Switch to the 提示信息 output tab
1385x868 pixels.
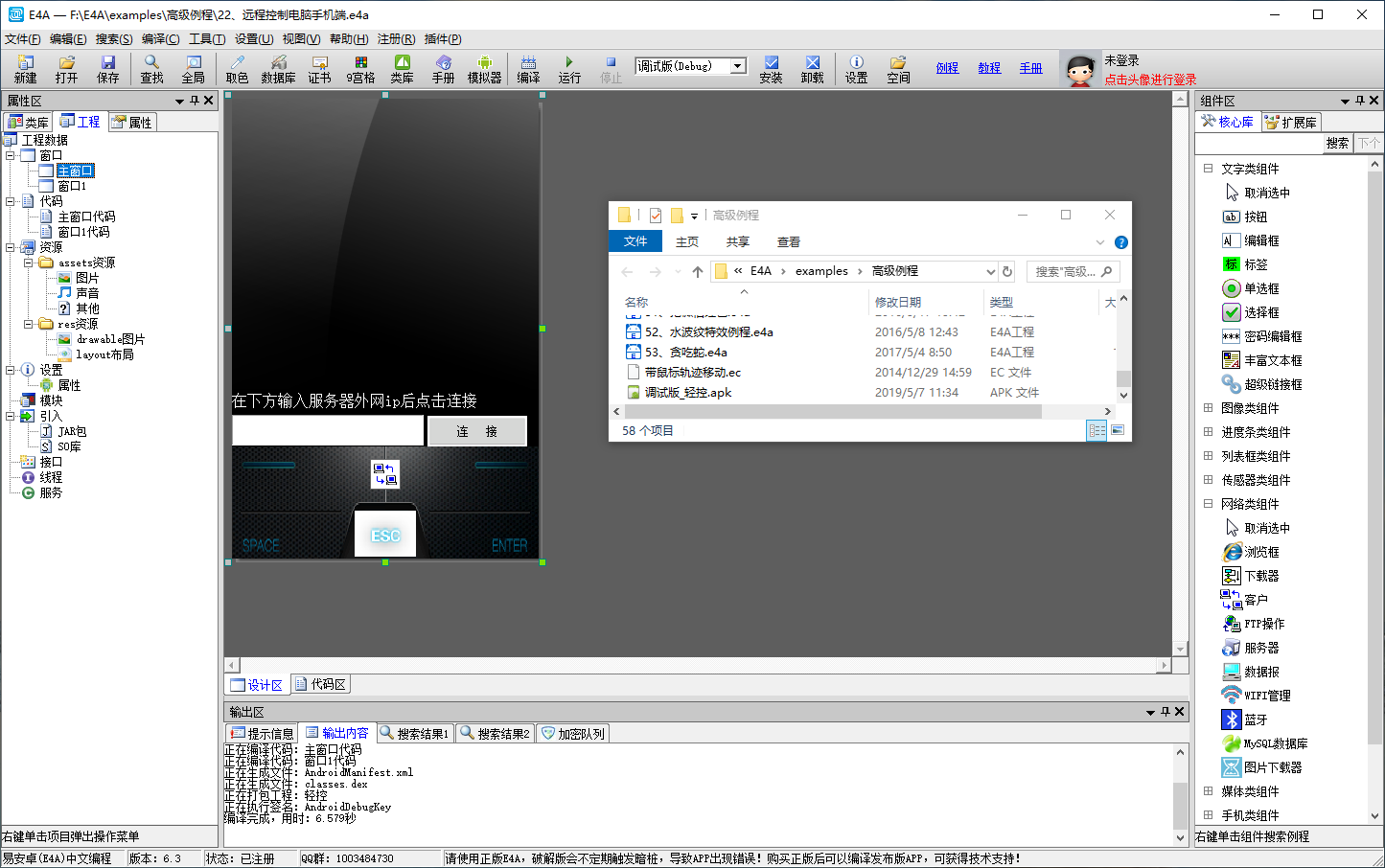pos(262,733)
